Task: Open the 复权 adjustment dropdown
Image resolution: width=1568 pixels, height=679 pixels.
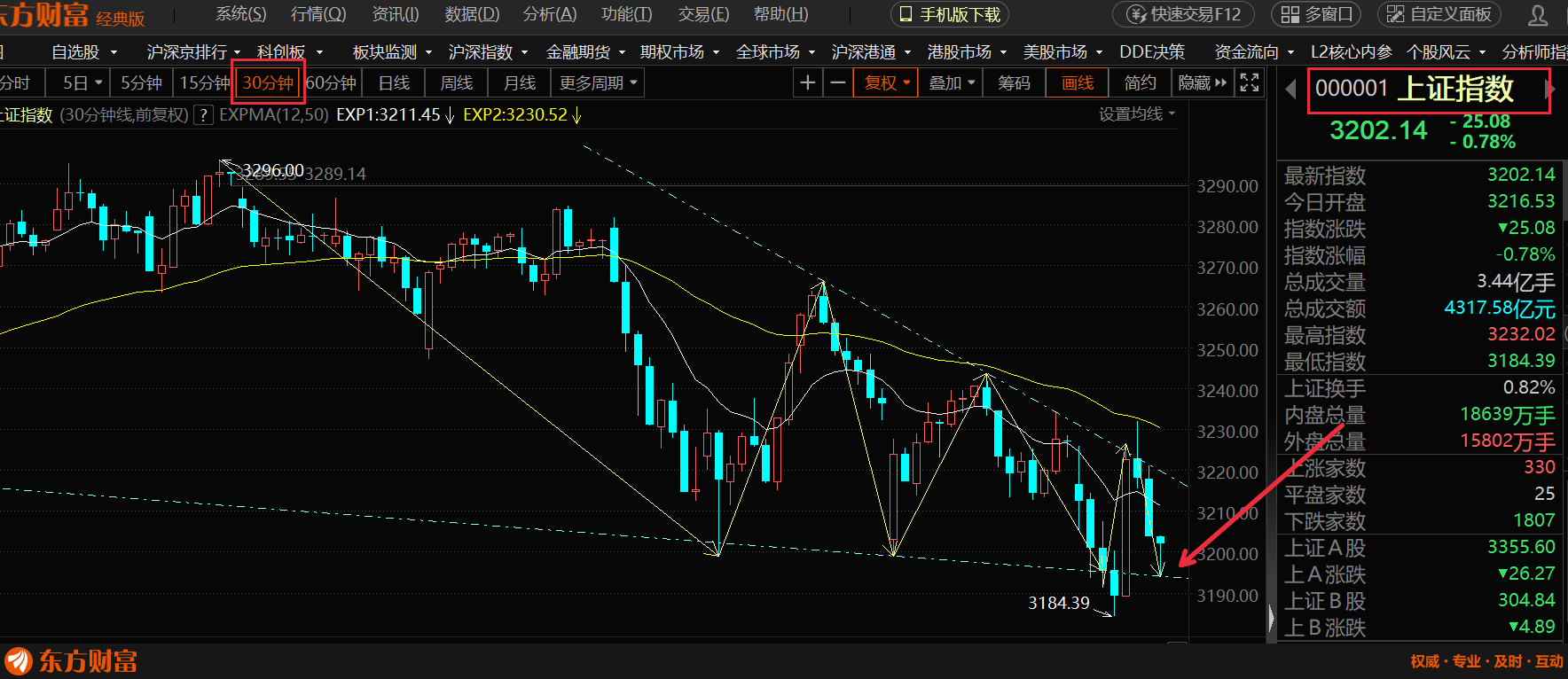Action: pyautogui.click(x=887, y=83)
